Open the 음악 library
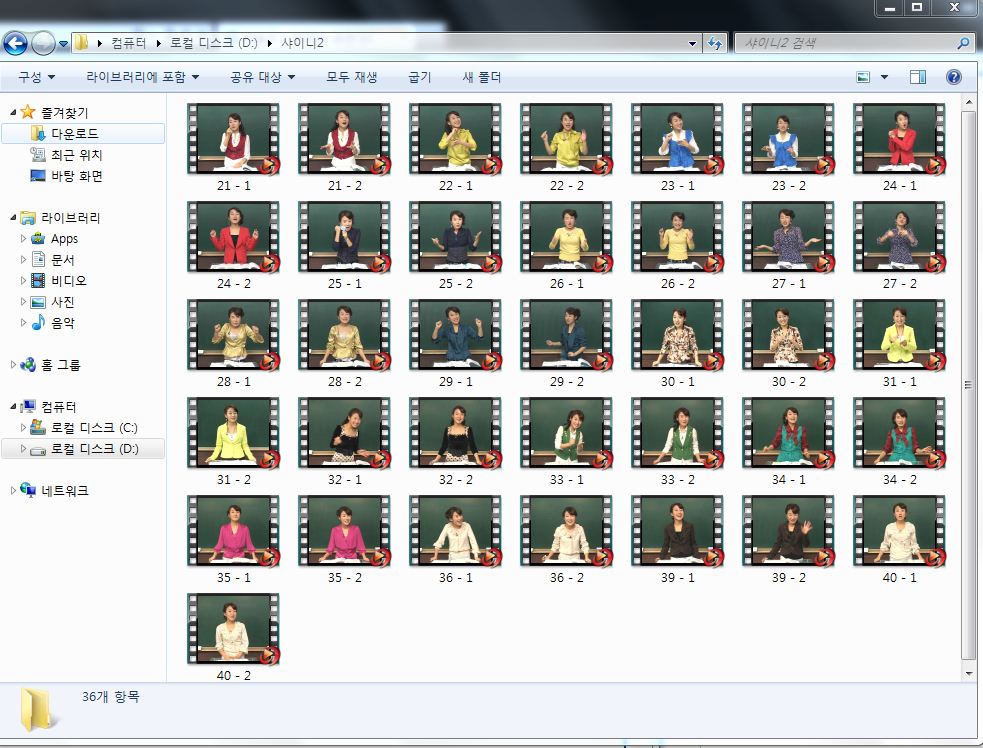This screenshot has width=983, height=748. pos(62,323)
